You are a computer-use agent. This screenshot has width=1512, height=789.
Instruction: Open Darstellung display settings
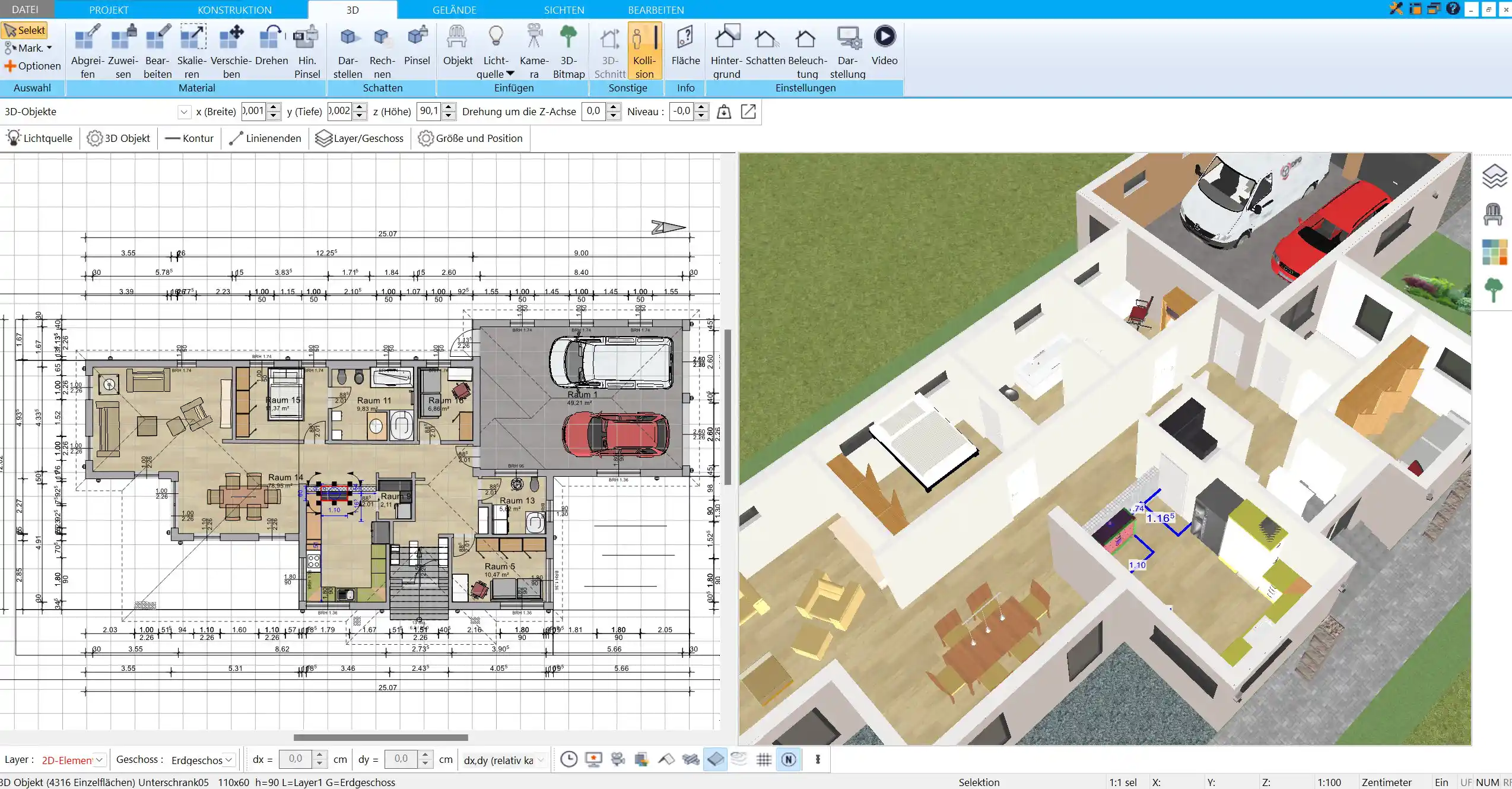pos(847,51)
